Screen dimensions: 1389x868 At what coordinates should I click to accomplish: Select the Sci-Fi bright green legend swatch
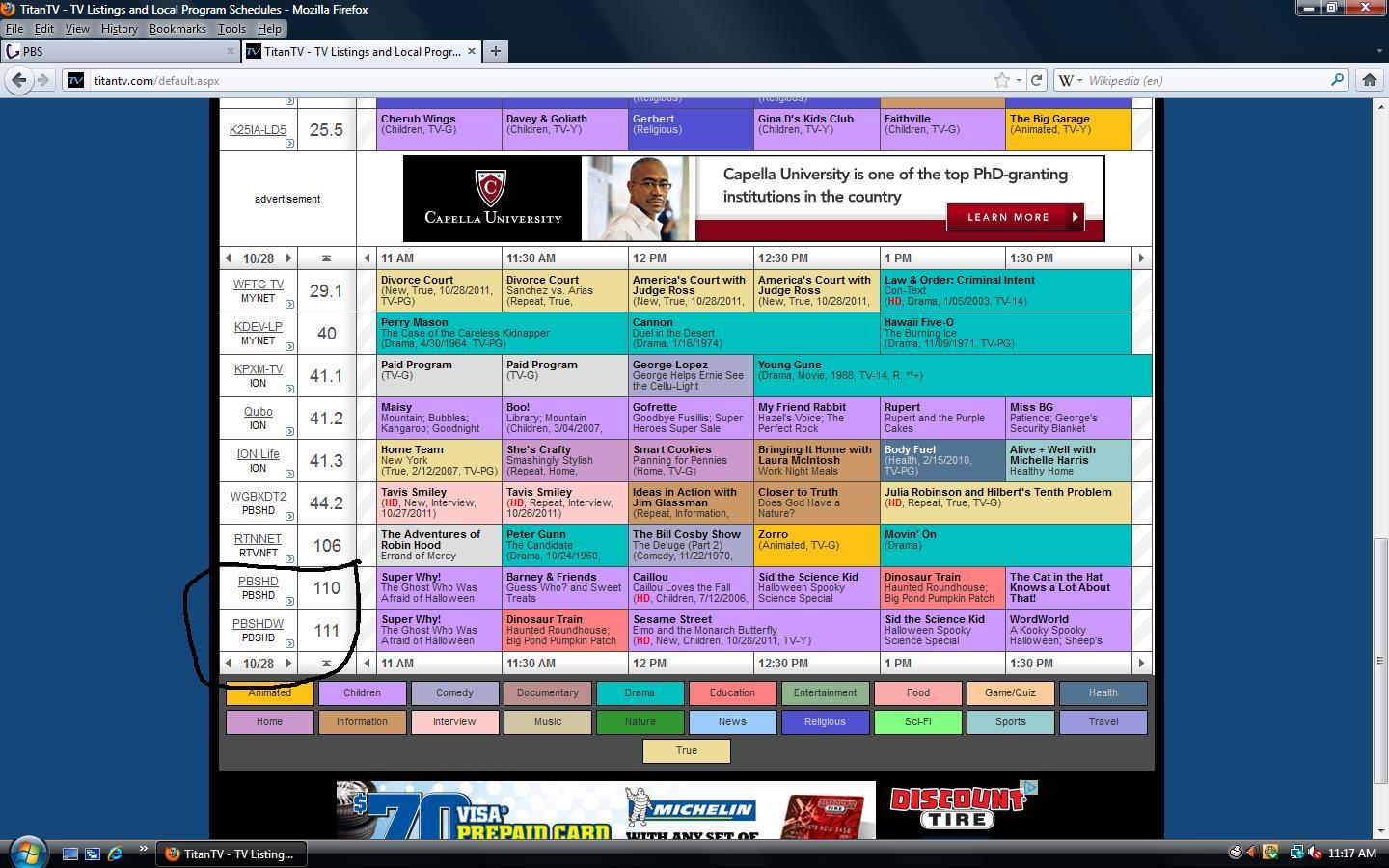point(917,721)
